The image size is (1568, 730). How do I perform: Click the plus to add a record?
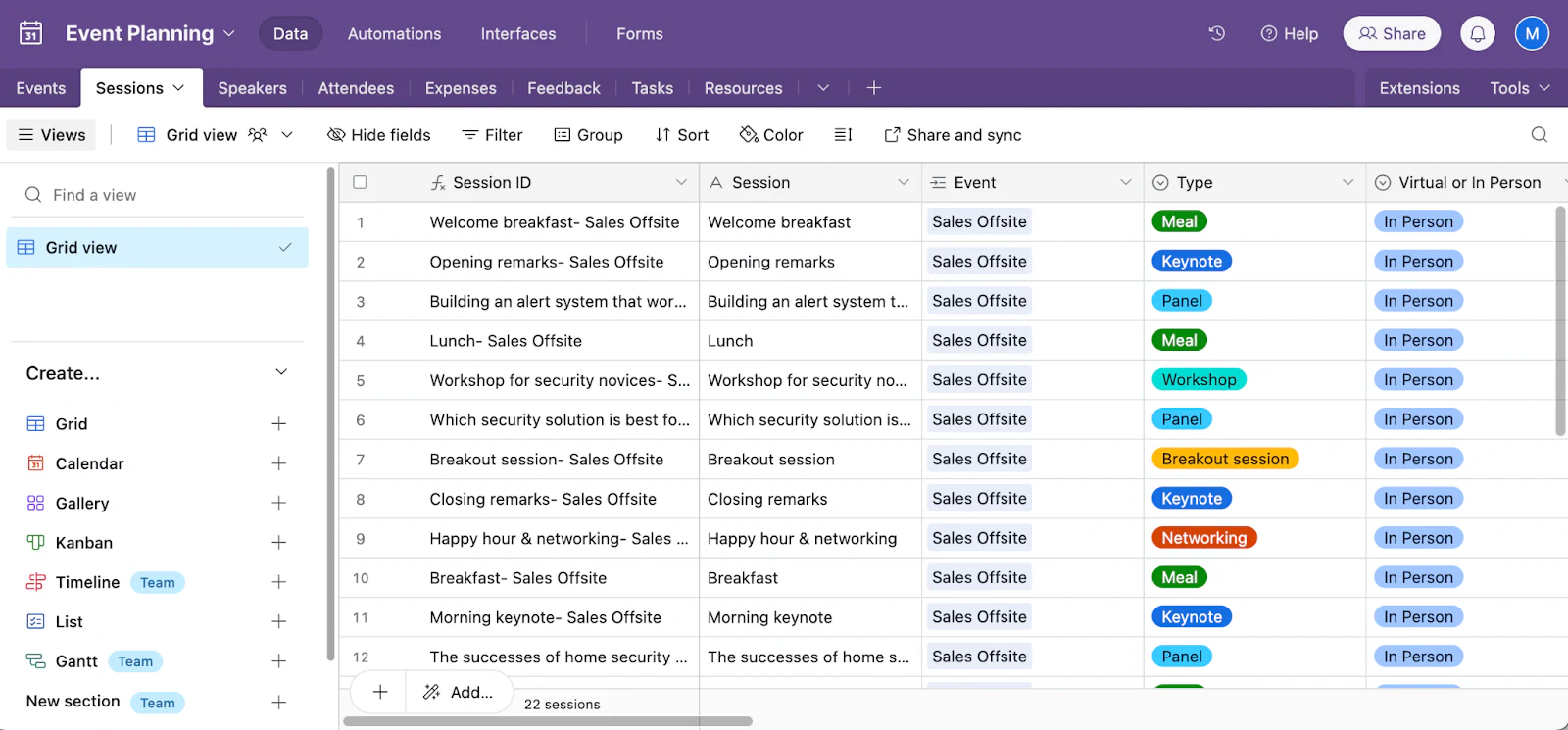coord(380,693)
